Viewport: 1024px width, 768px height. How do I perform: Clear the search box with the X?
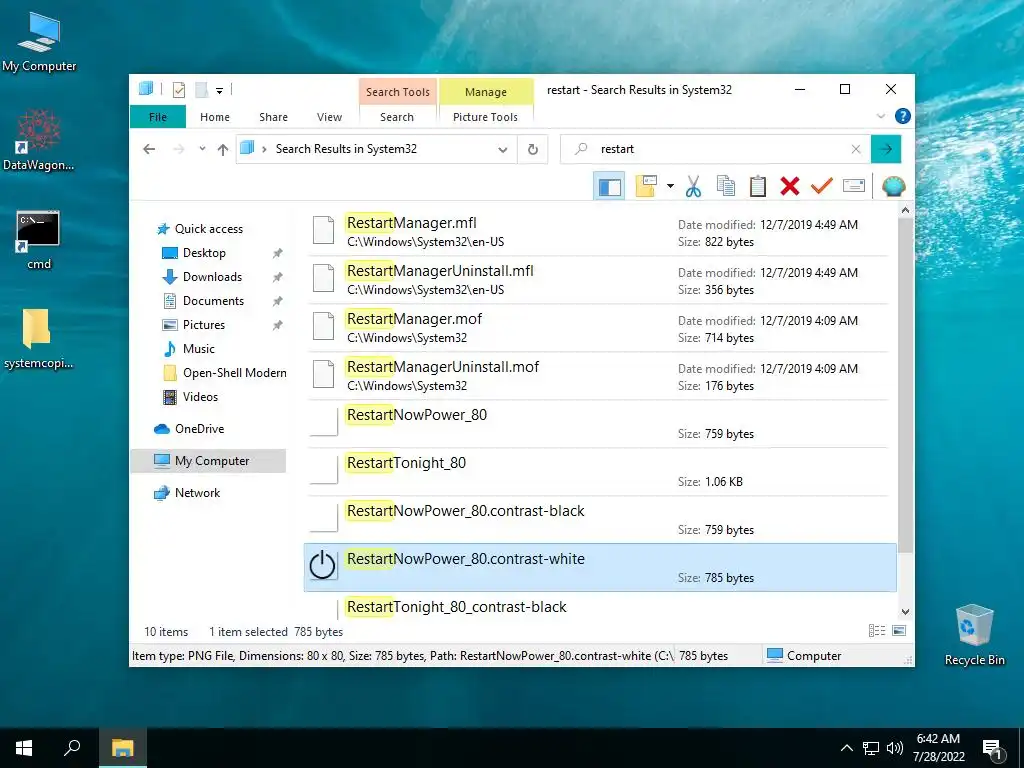click(856, 150)
